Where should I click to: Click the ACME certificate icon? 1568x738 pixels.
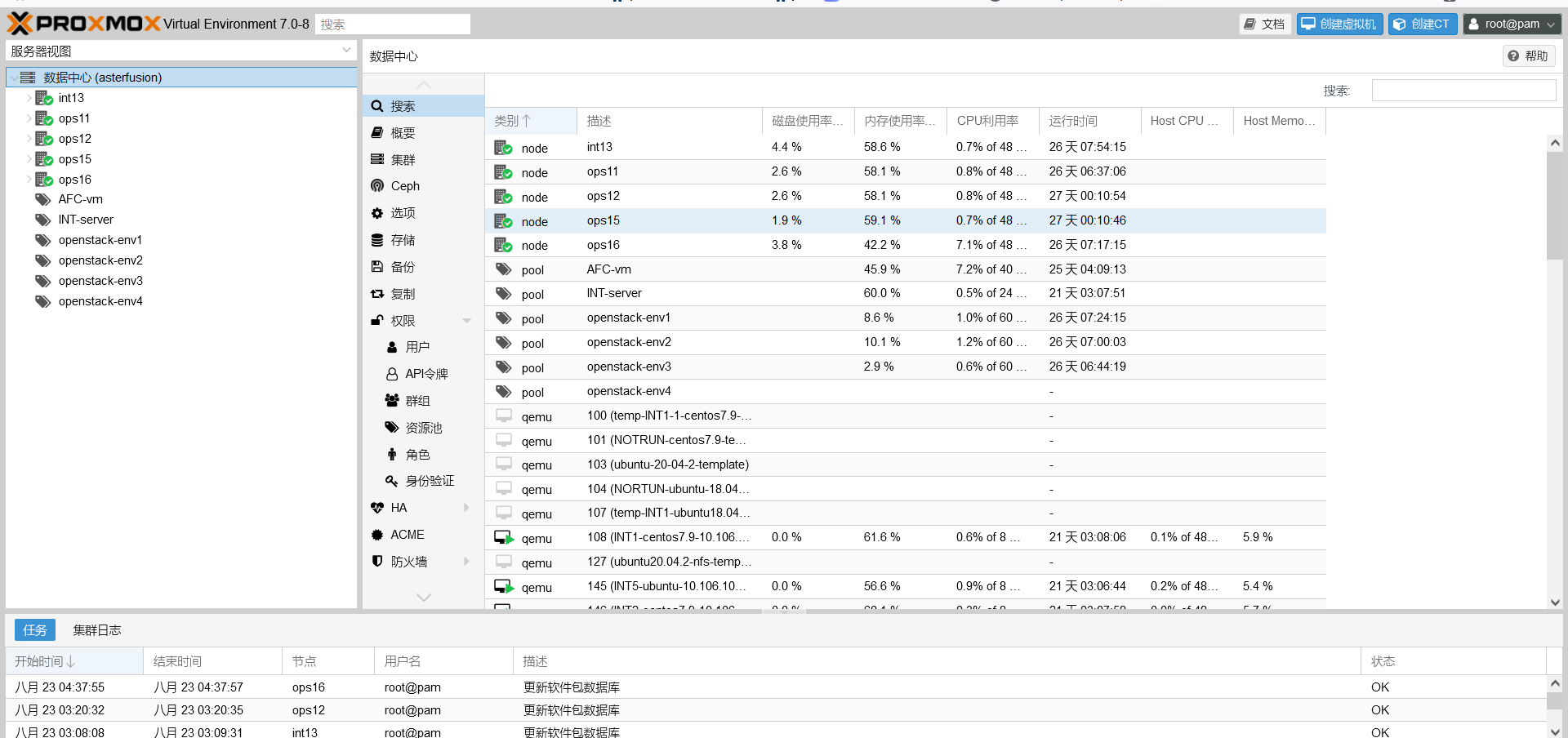377,535
